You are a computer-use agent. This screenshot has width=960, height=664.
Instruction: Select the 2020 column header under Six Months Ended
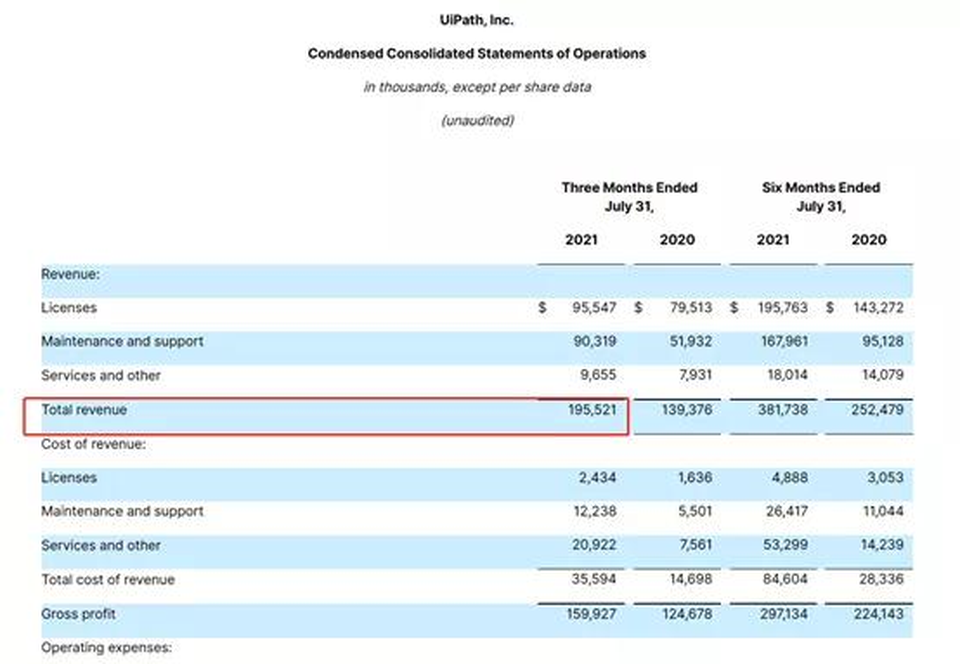tap(869, 239)
